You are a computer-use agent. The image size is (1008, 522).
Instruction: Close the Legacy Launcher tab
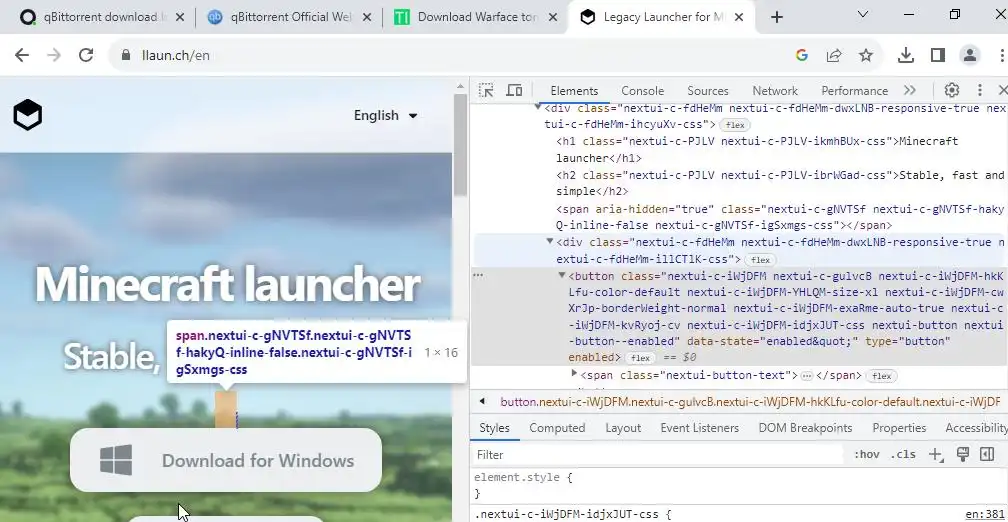point(739,17)
